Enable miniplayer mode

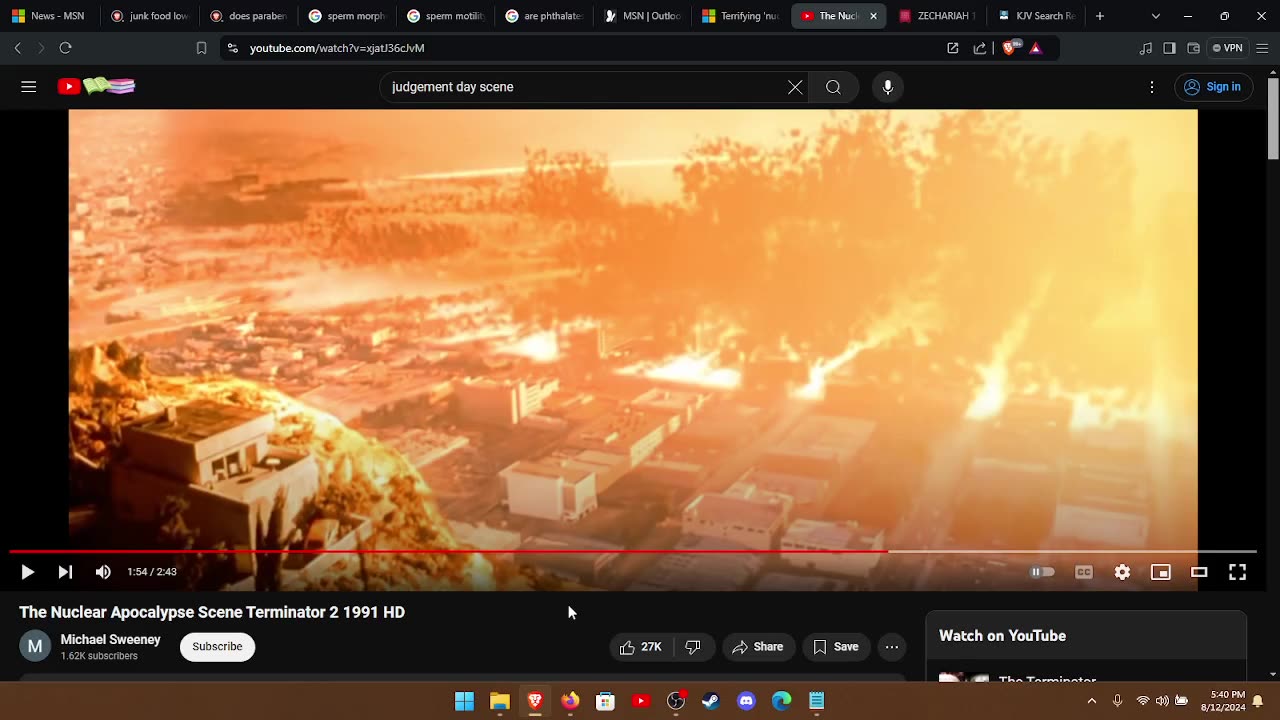pyautogui.click(x=1161, y=572)
